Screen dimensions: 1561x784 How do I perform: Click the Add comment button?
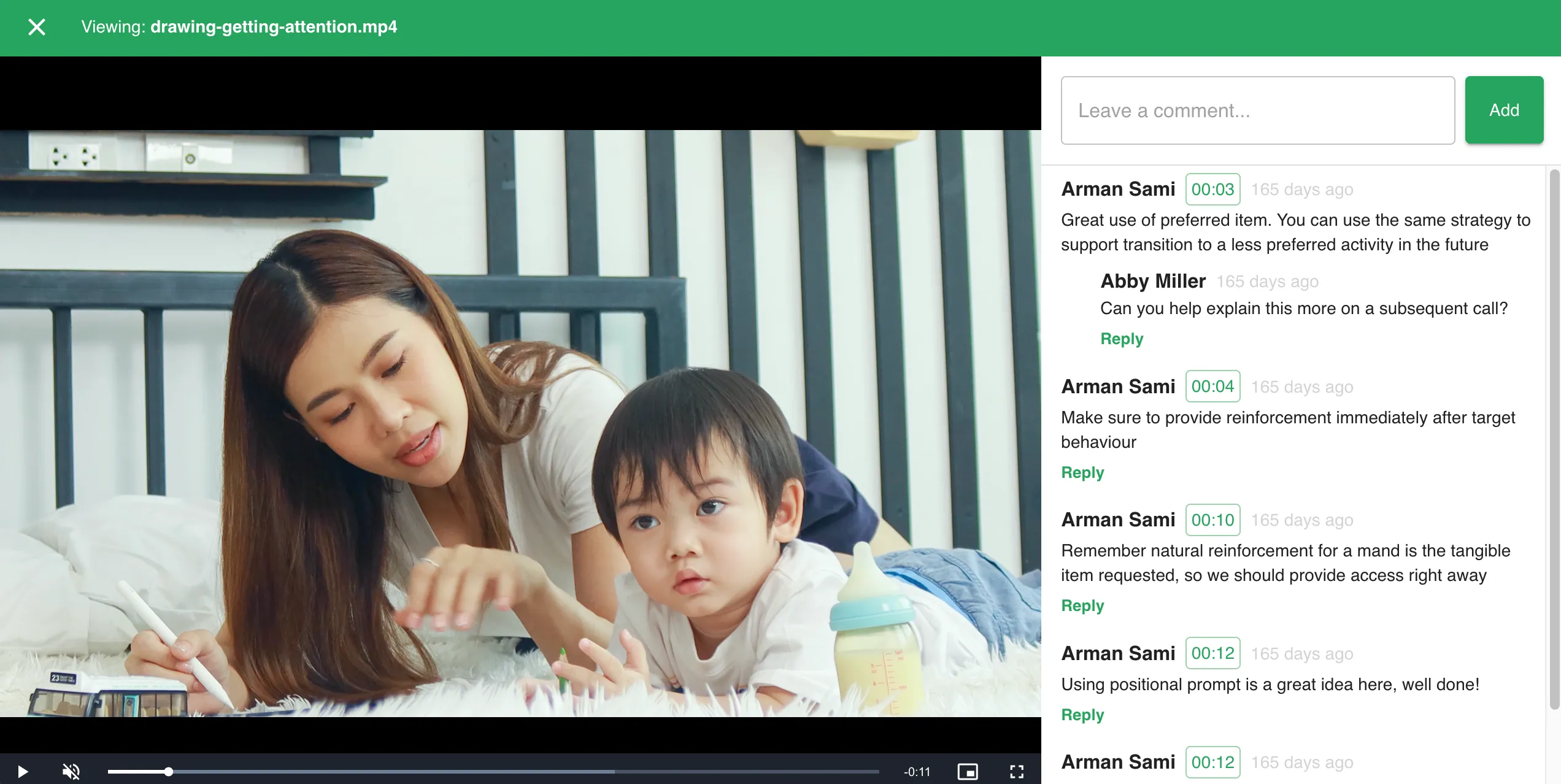pos(1504,110)
